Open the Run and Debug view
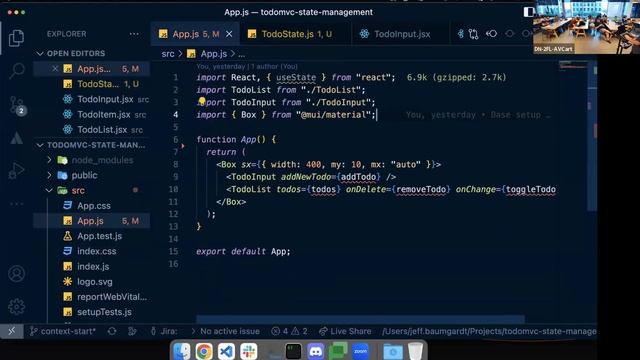The width and height of the screenshot is (640, 360). click(x=16, y=171)
